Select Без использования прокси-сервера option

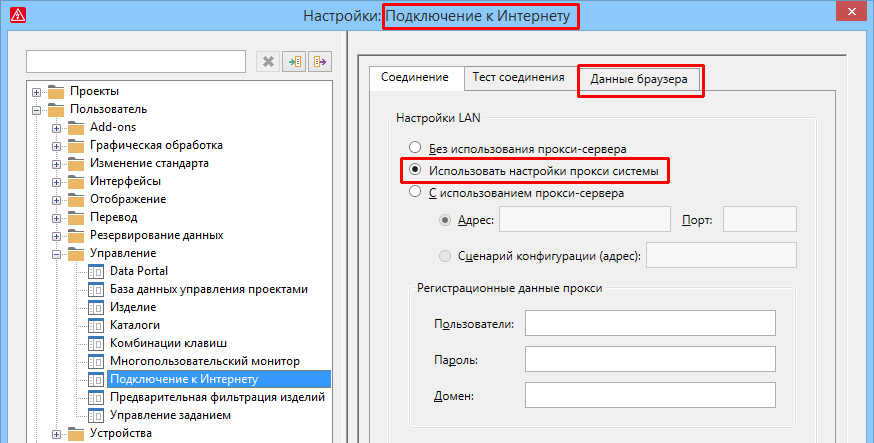tap(414, 147)
